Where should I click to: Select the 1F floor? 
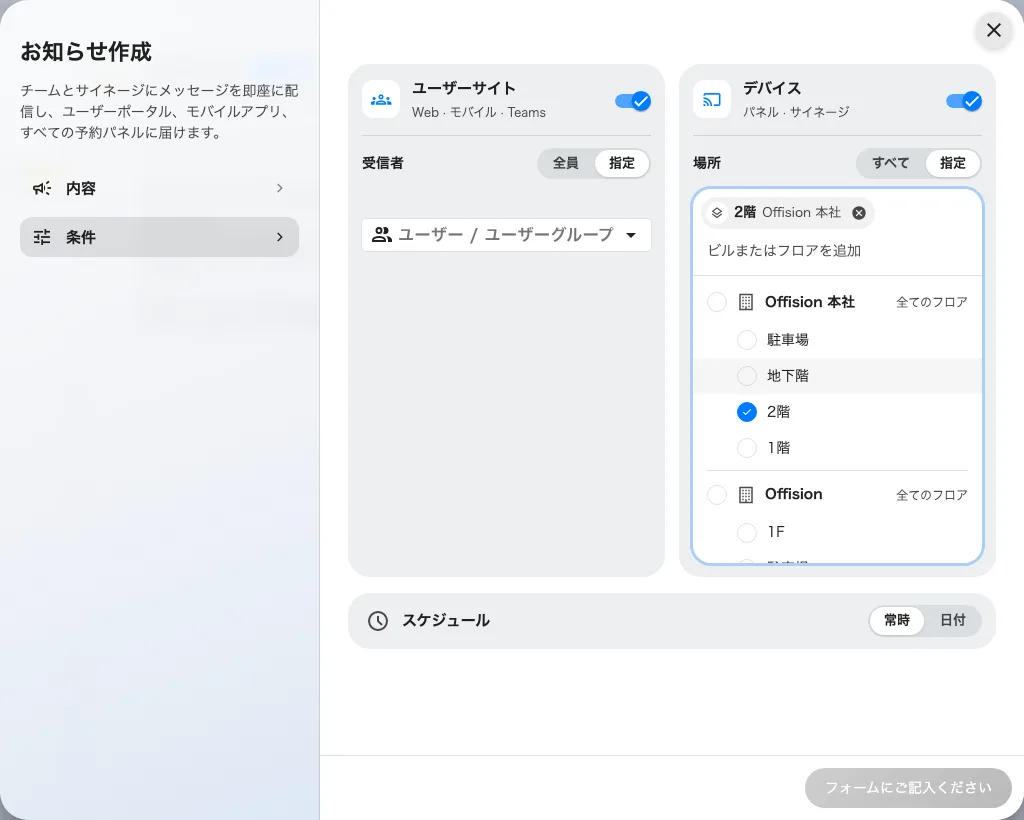click(x=747, y=532)
